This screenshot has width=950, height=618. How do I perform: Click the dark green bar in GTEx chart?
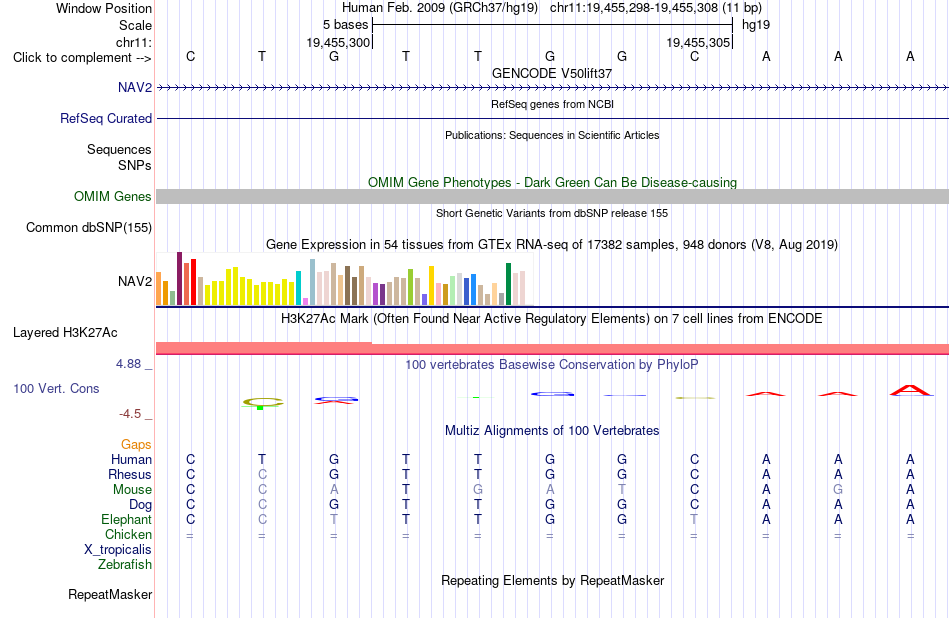tap(508, 284)
